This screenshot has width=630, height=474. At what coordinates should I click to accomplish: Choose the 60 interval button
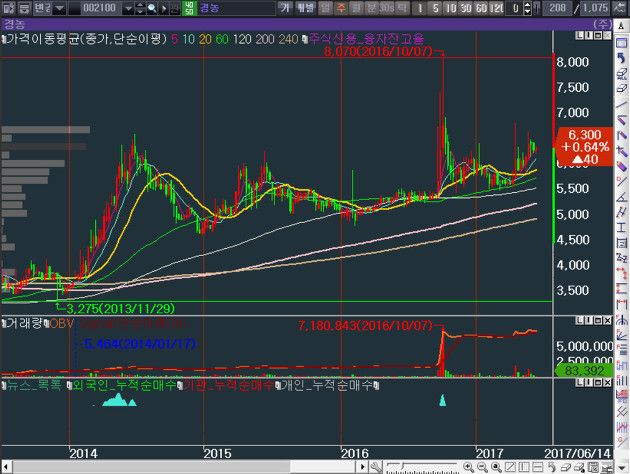click(481, 8)
